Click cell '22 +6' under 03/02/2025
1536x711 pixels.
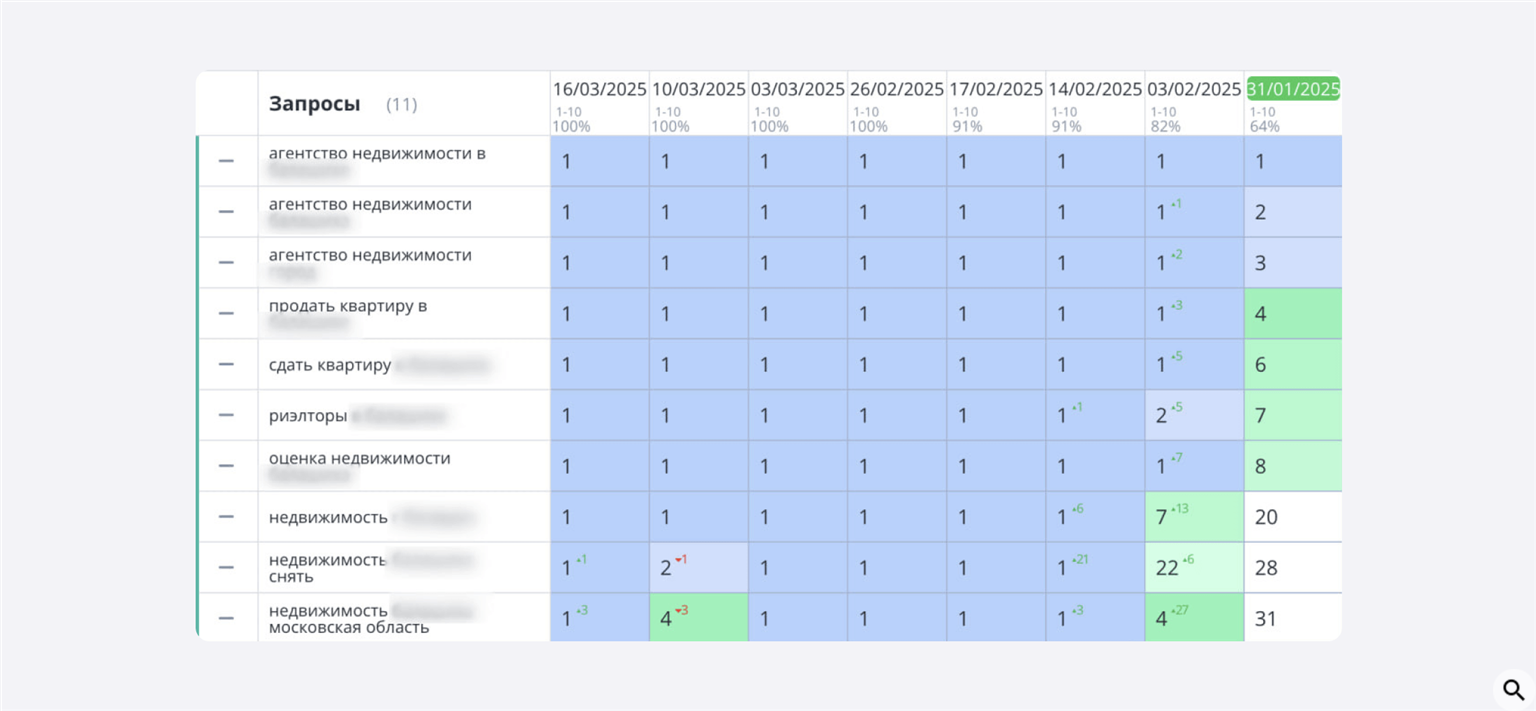tap(1194, 568)
